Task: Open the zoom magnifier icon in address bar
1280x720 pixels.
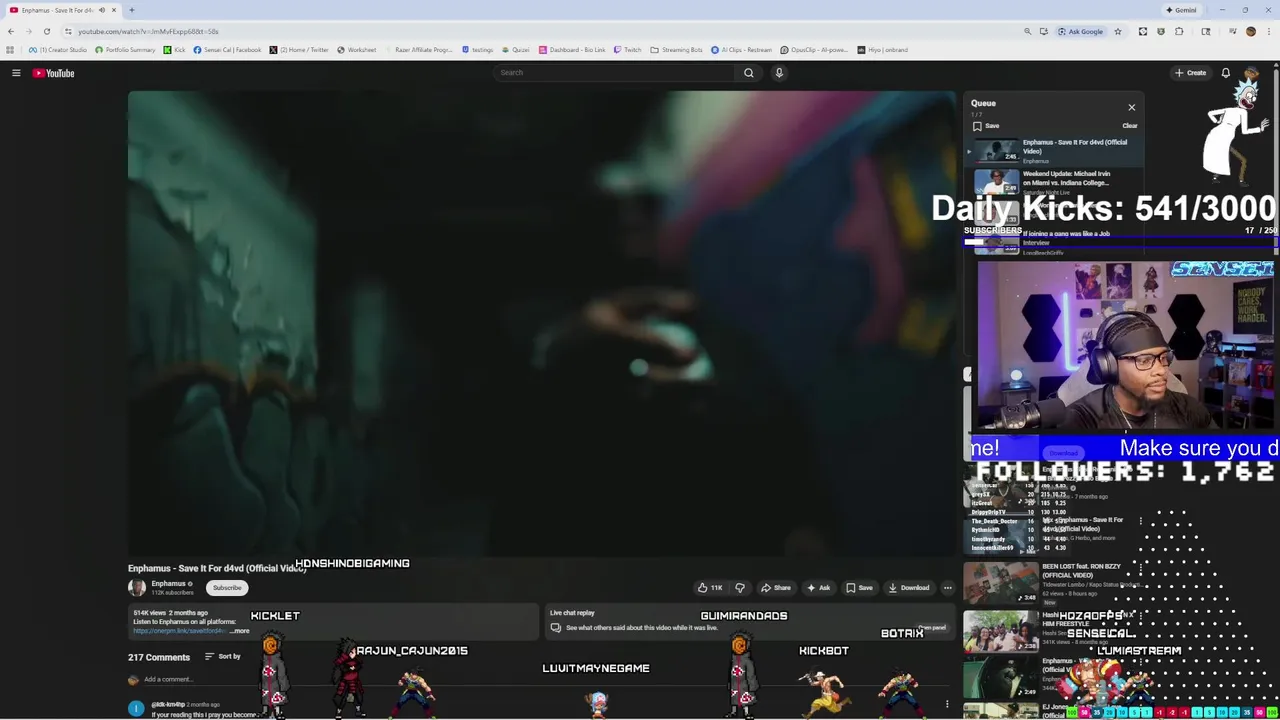Action: point(1027,32)
